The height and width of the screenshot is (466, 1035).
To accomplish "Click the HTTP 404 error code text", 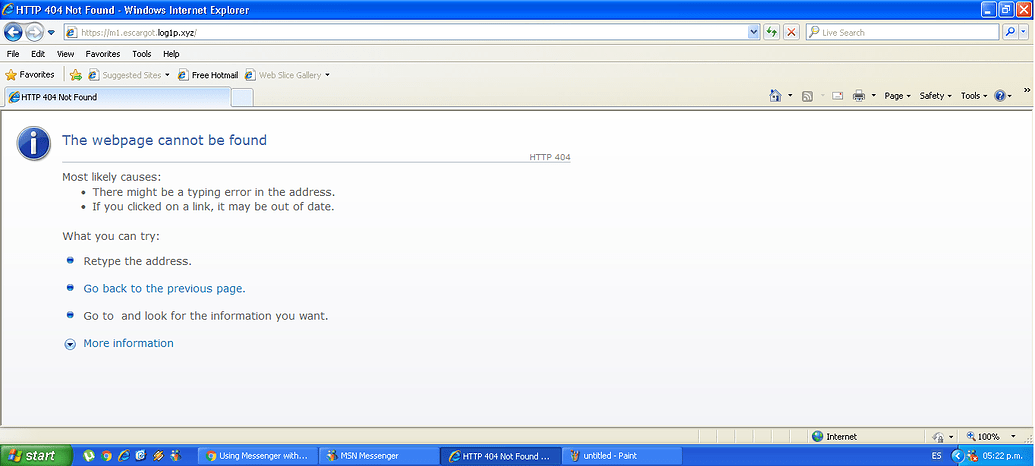I will [x=550, y=157].
